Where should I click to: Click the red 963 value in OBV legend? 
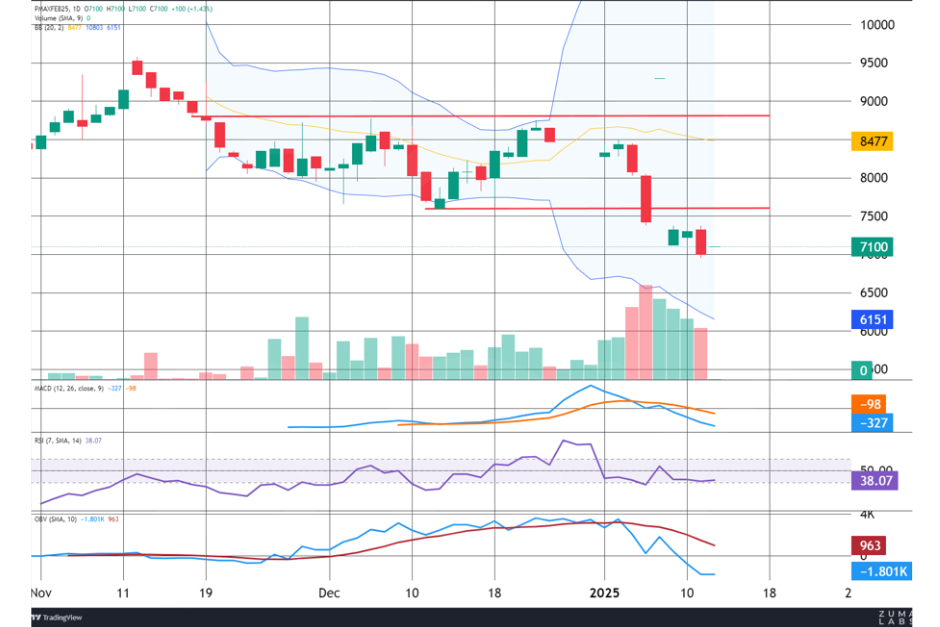[113, 519]
